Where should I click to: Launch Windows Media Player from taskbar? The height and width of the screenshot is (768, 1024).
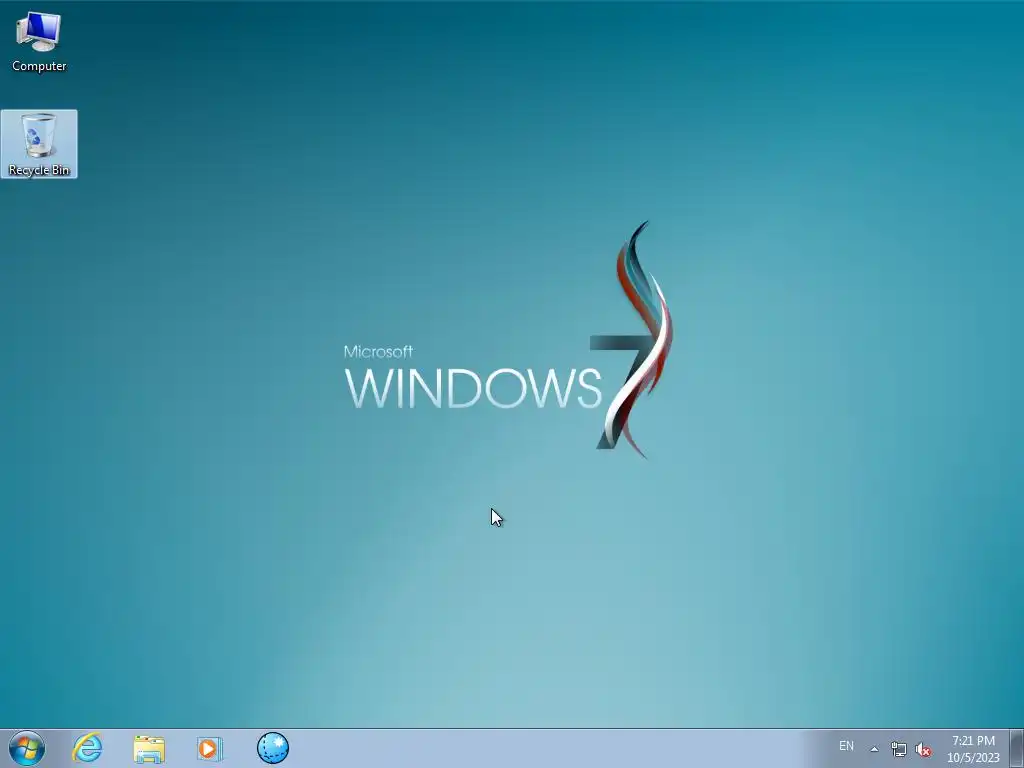210,748
